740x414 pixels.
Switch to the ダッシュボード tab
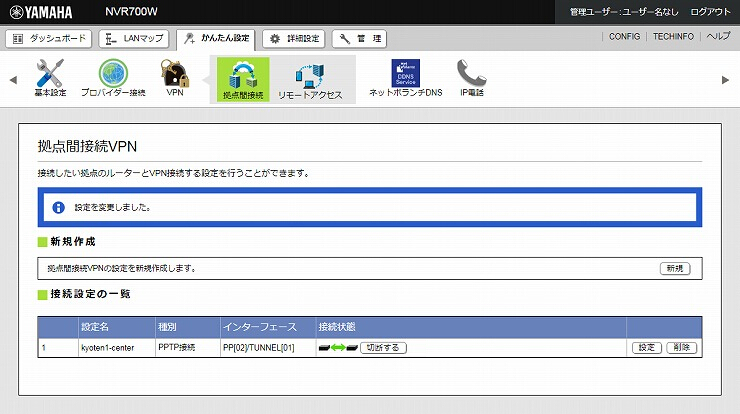[49, 39]
